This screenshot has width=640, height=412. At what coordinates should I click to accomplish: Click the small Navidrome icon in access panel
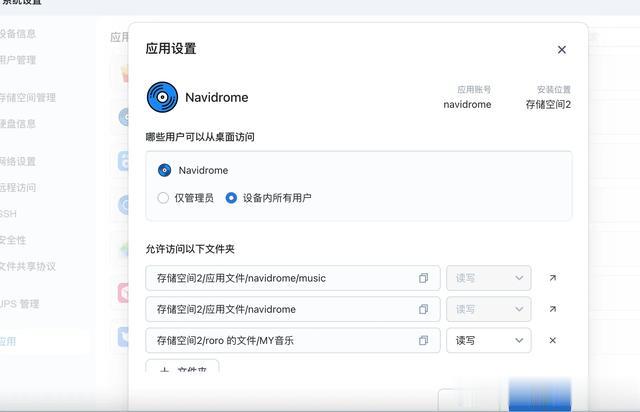tap(164, 170)
